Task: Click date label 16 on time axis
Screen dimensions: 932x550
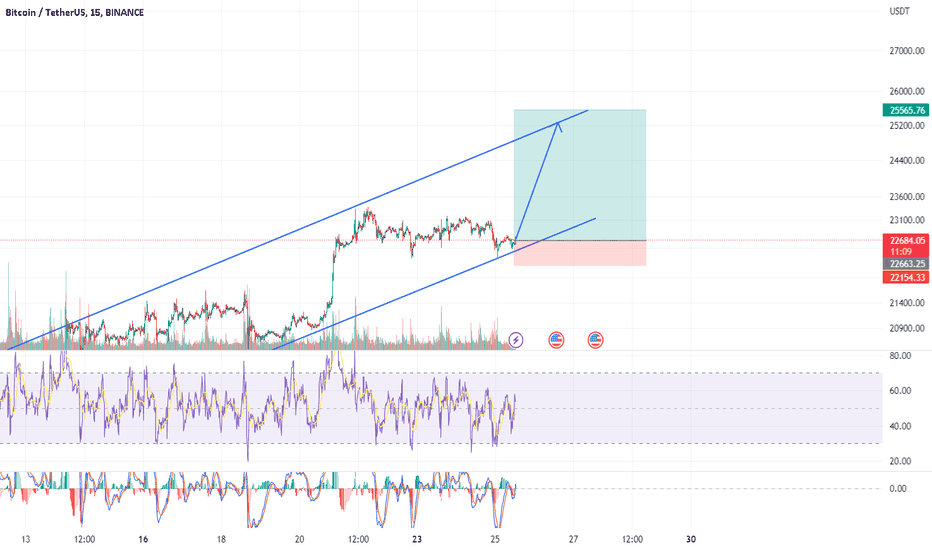Action: 143,539
